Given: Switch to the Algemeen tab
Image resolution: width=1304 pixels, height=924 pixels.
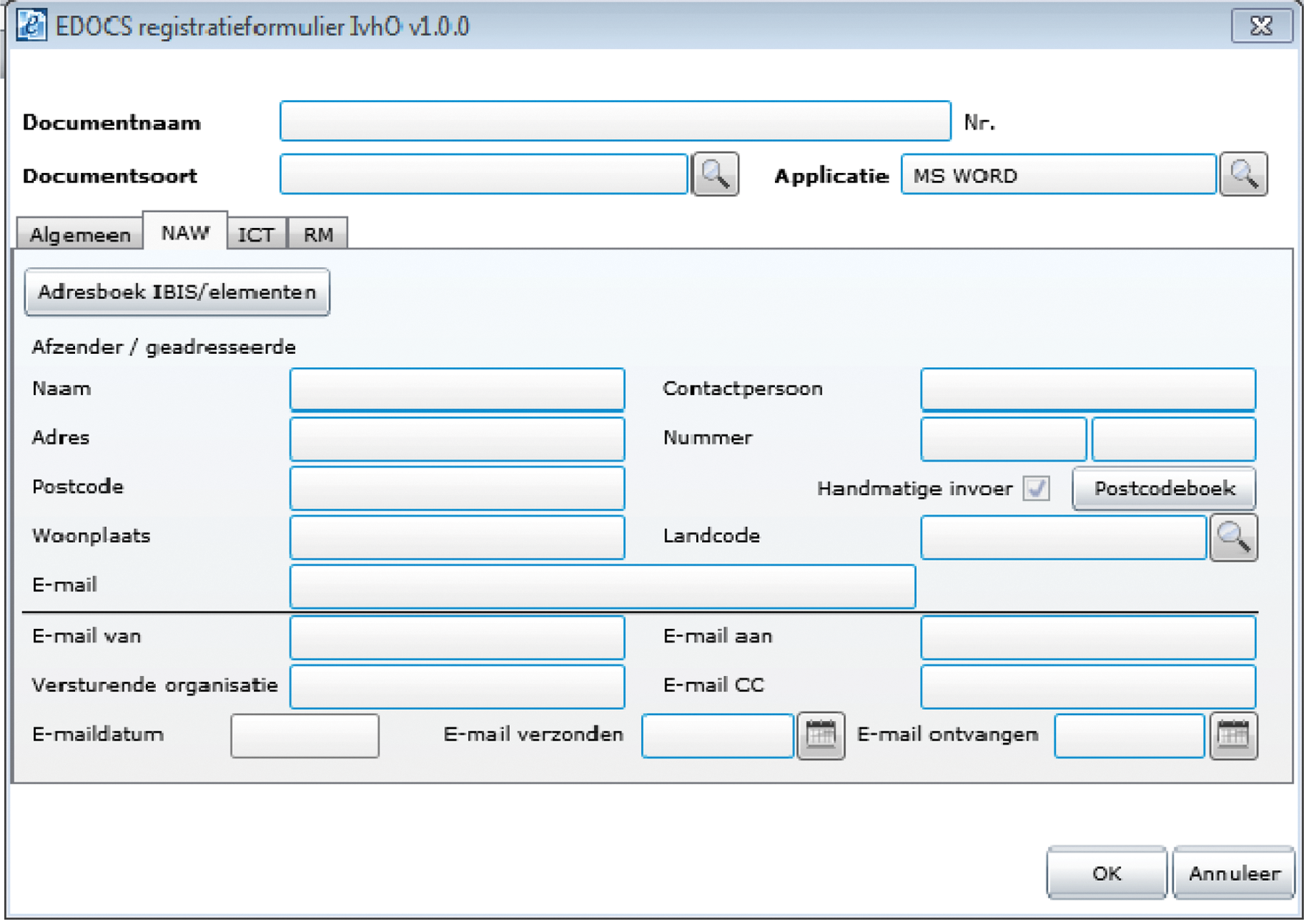Looking at the screenshot, I should (79, 235).
